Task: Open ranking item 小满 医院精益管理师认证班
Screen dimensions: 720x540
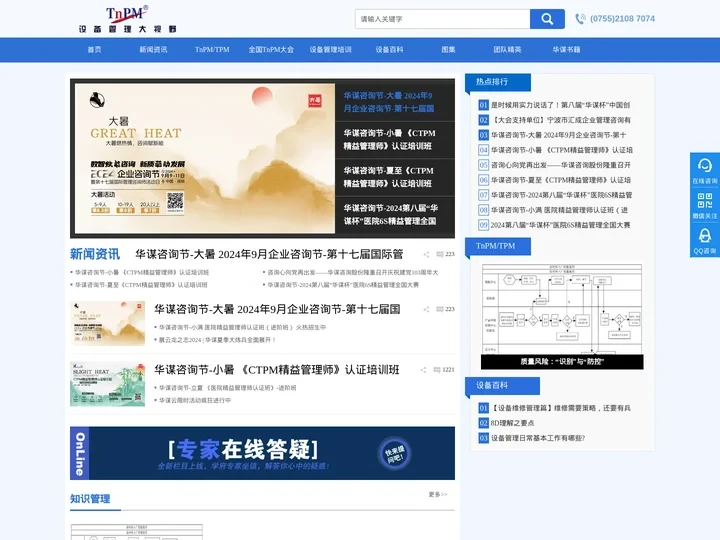Action: tap(559, 210)
